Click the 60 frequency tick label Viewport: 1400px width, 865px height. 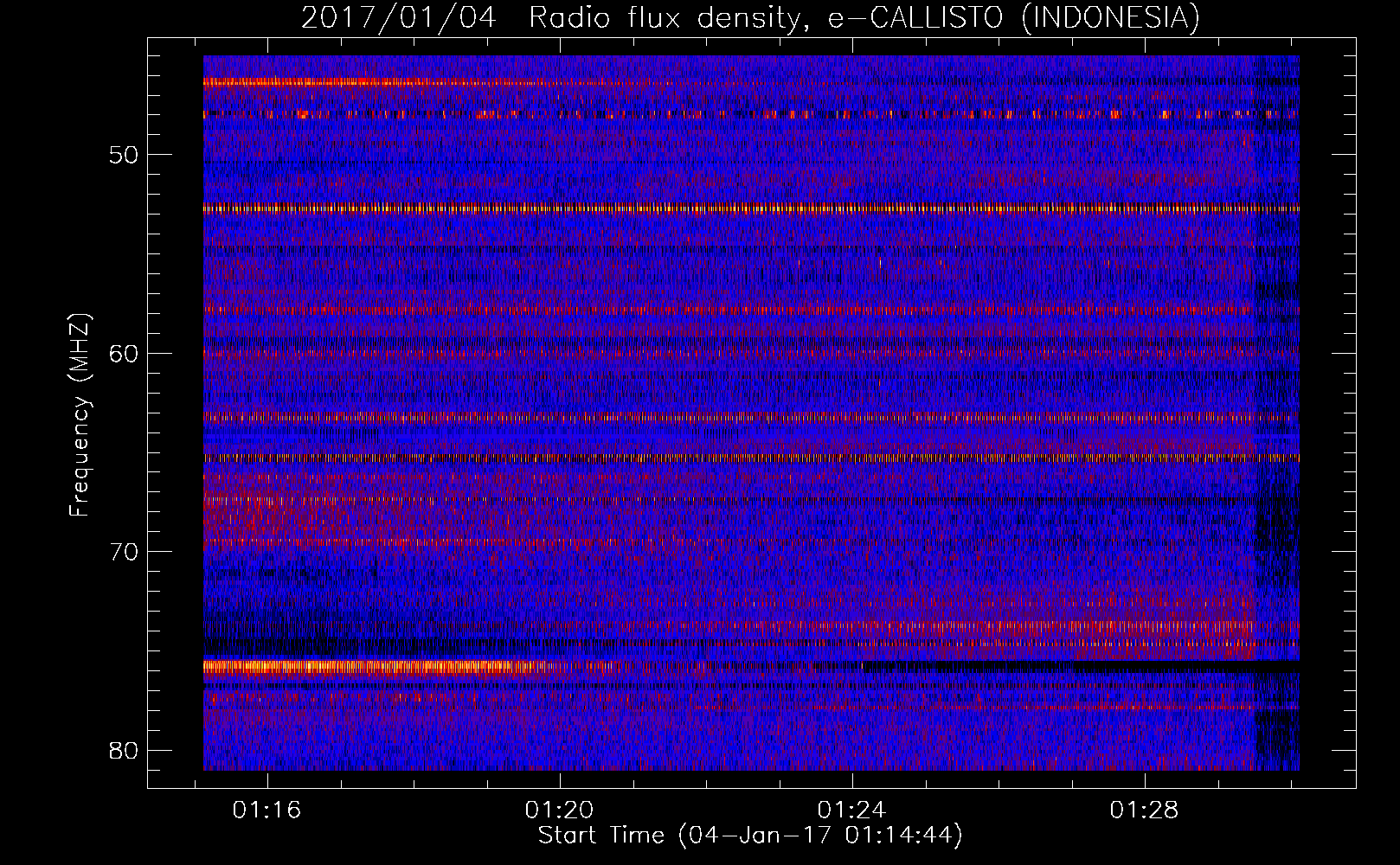click(123, 353)
